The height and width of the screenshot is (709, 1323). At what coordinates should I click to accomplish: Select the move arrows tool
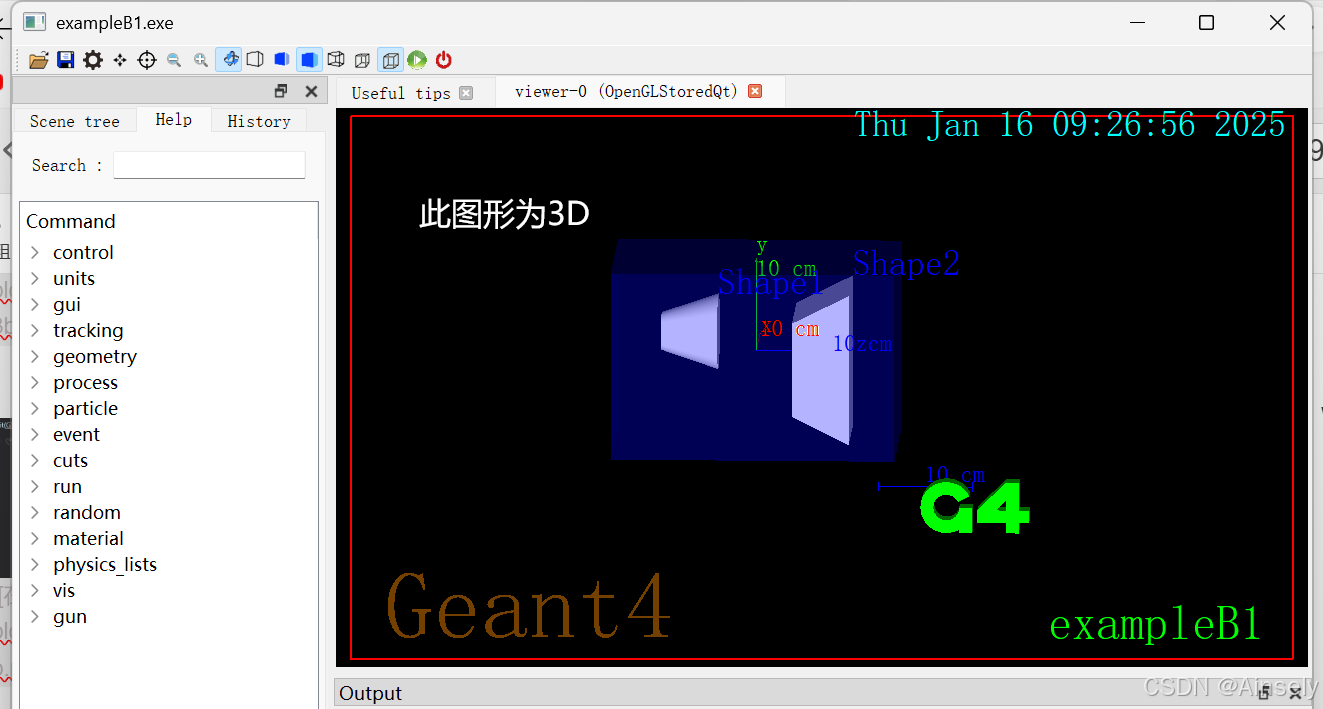[x=120, y=60]
